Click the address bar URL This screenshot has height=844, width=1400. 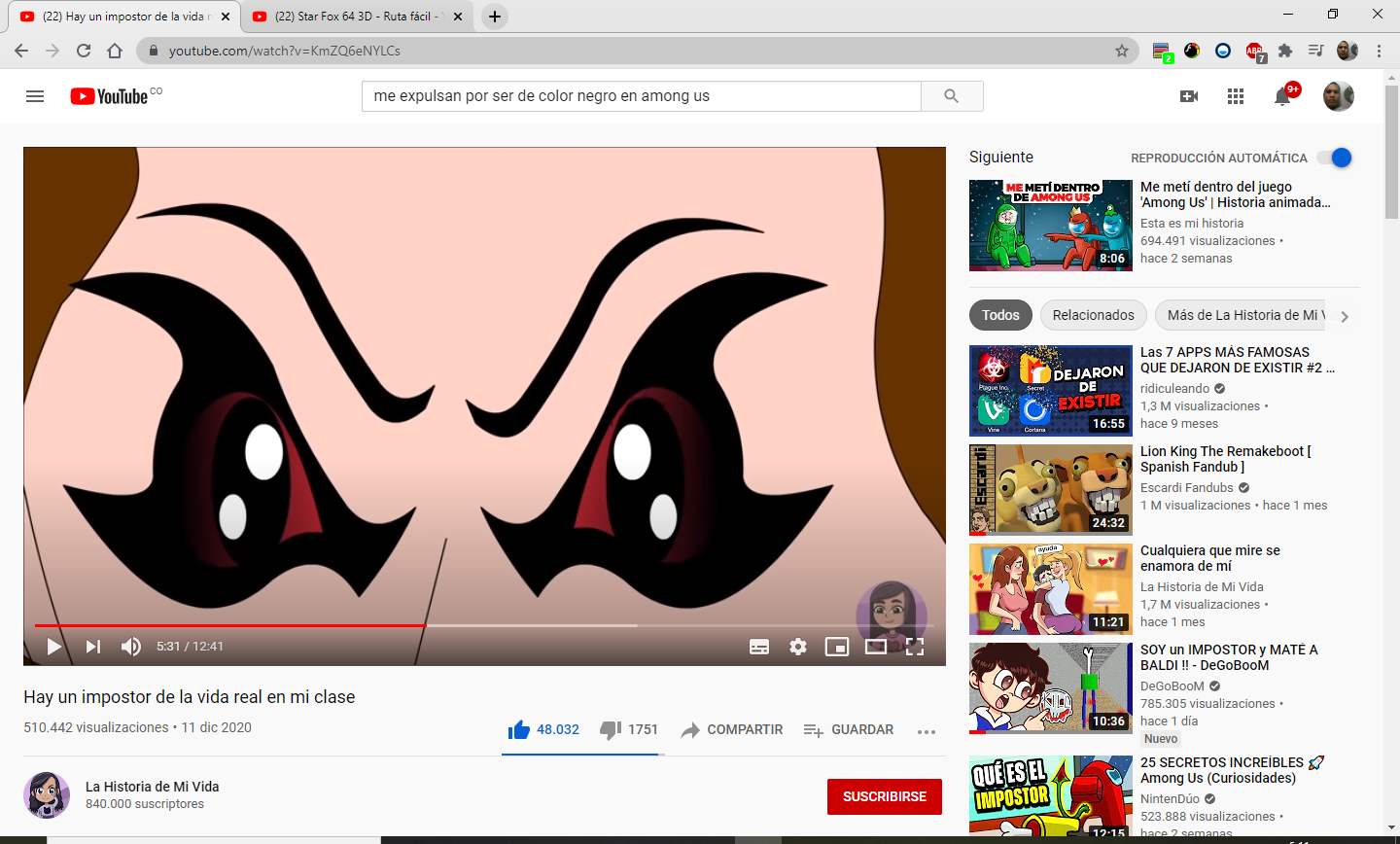tap(285, 51)
